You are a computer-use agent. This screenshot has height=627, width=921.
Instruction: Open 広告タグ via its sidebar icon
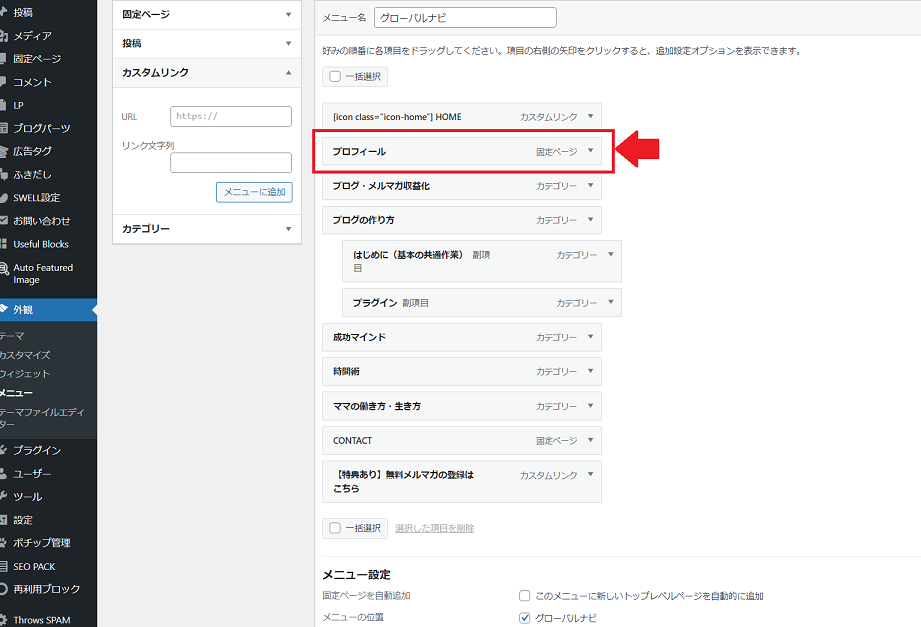(4, 152)
